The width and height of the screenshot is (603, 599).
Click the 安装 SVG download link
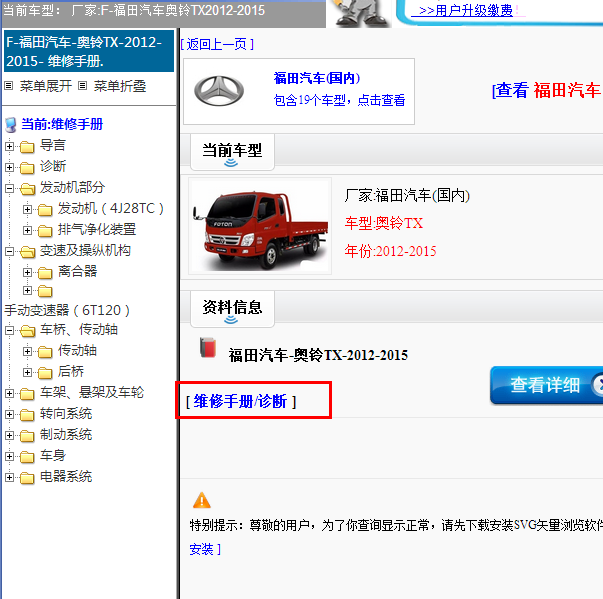click(205, 549)
